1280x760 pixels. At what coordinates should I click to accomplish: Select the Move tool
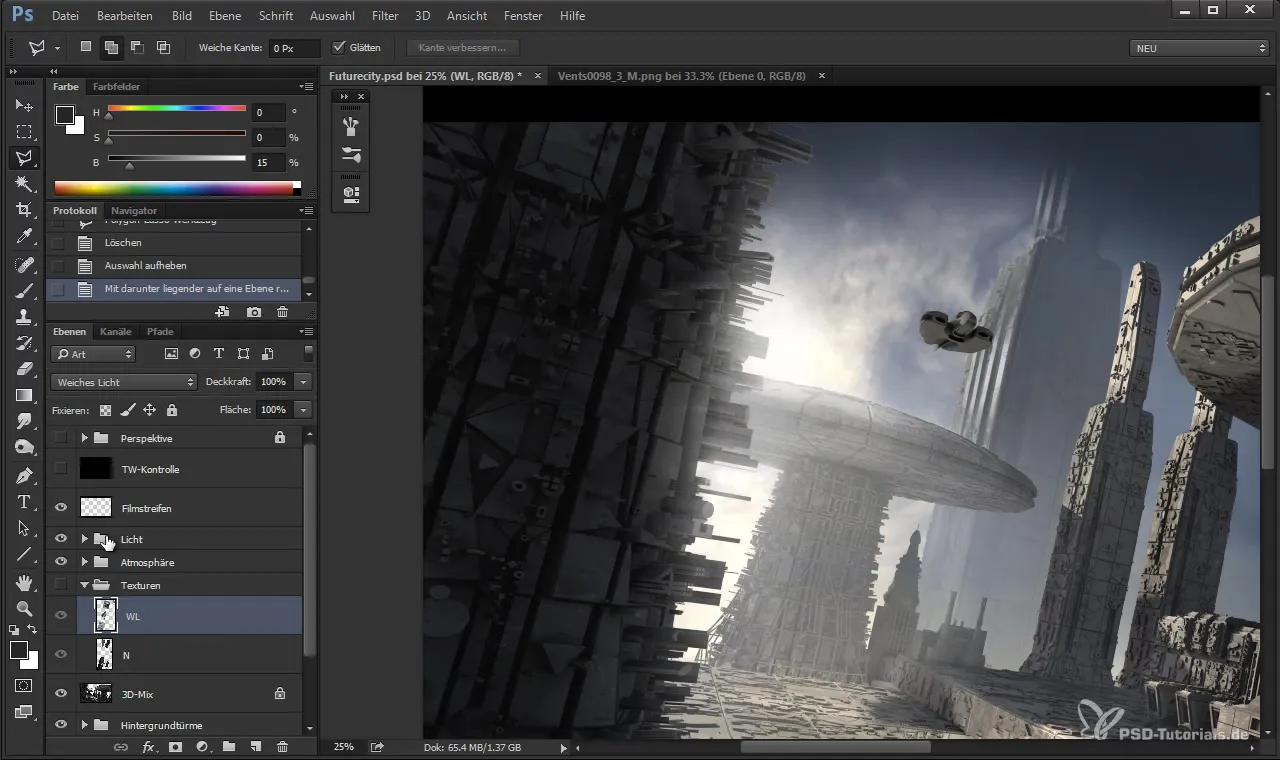[24, 105]
